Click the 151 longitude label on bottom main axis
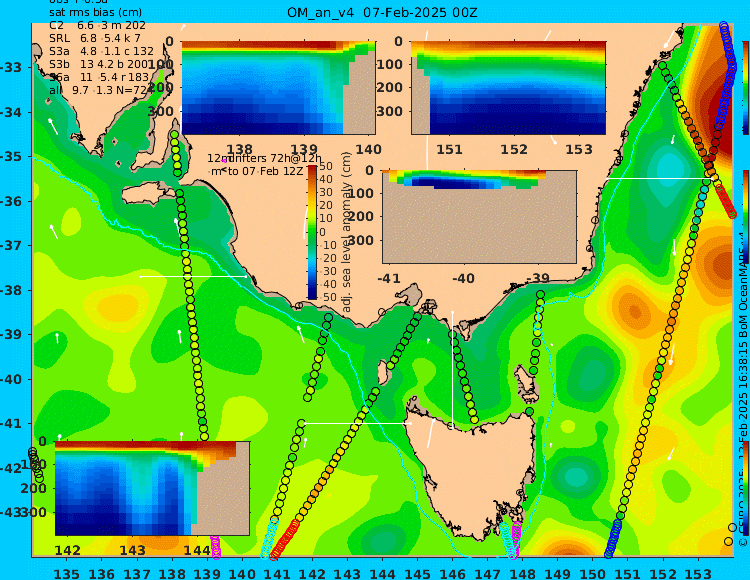 click(628, 573)
